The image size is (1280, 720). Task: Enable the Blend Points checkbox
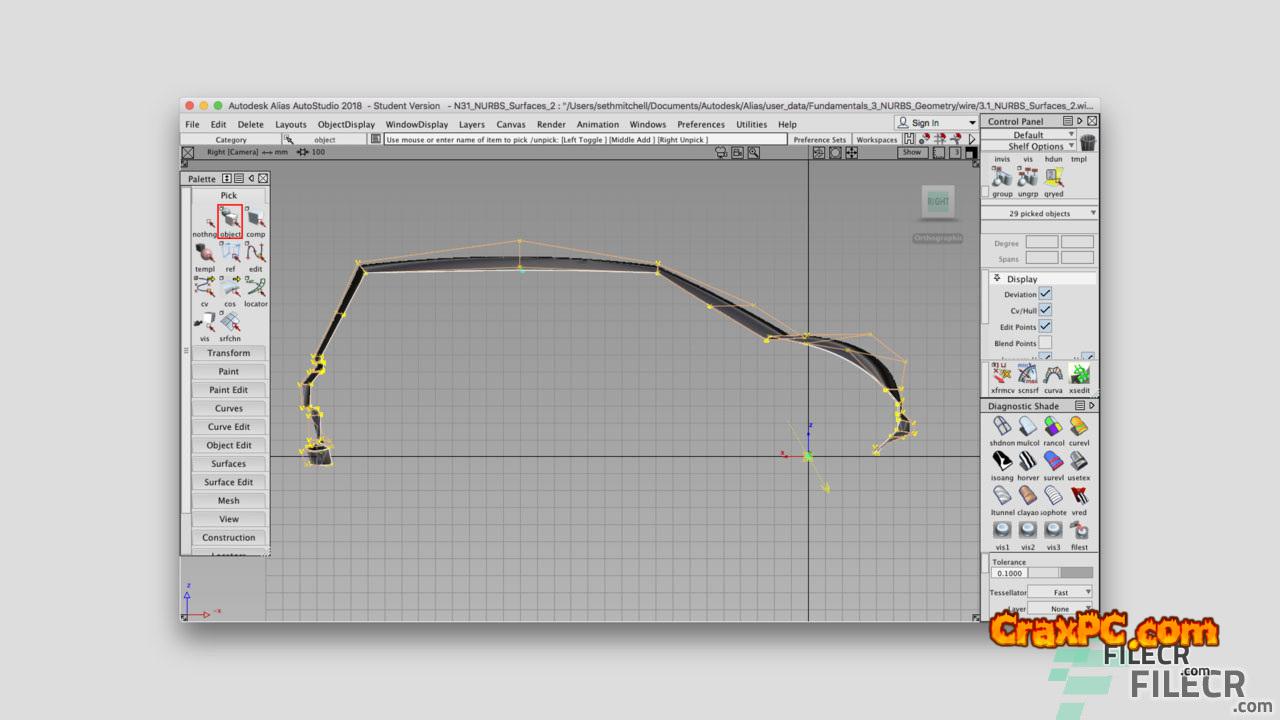tap(1045, 343)
